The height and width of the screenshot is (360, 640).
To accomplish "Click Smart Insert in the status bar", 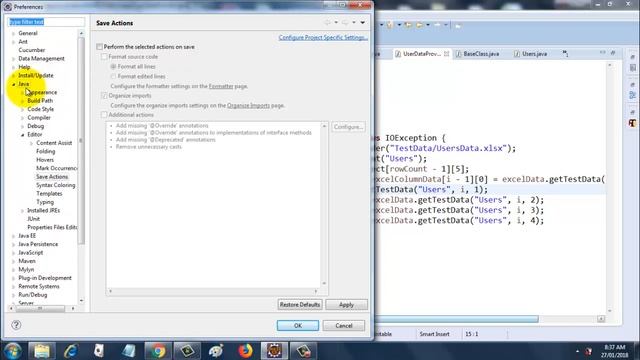I will pos(434,334).
